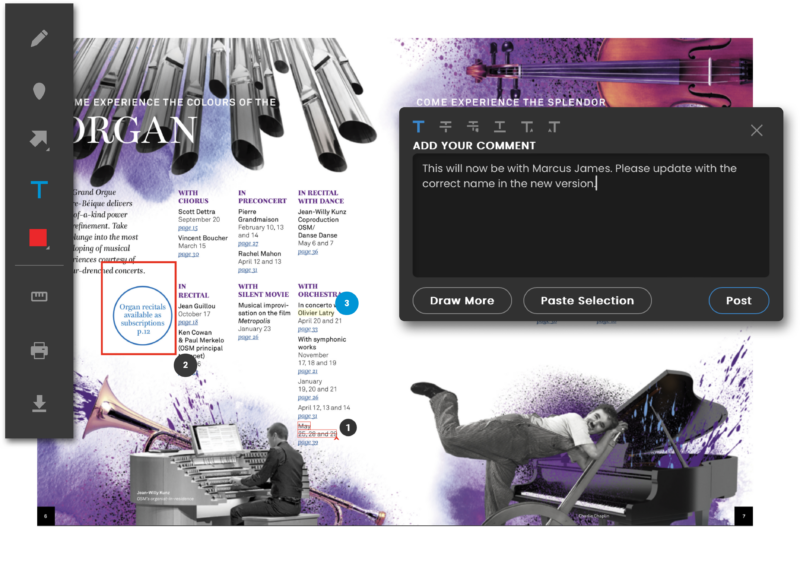Click the name 'Ken Cowan'
This screenshot has width=800, height=561.
coord(195,332)
